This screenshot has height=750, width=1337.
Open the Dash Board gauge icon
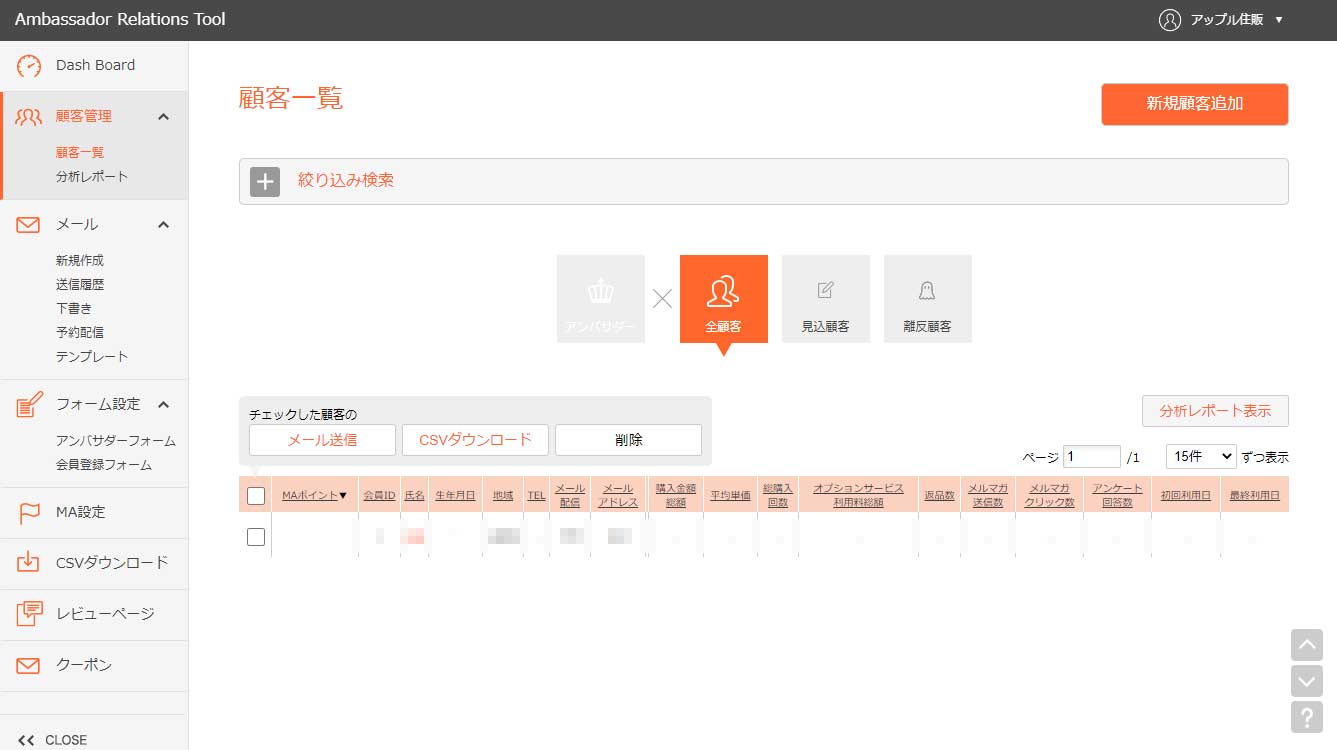(29, 66)
